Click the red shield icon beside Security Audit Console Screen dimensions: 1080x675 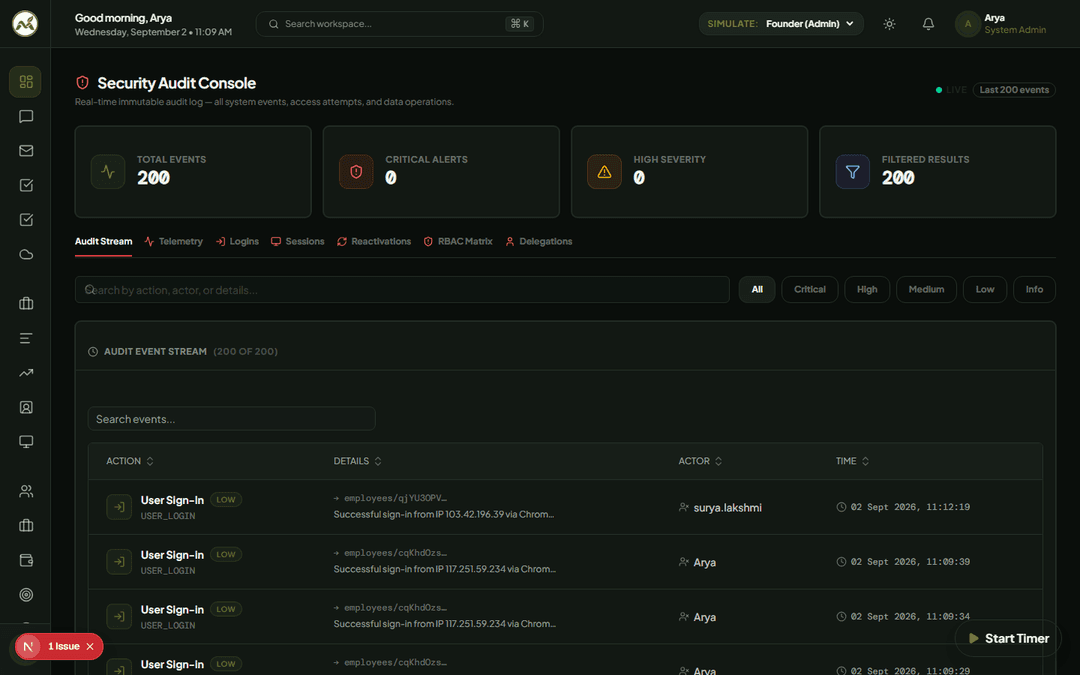click(x=83, y=83)
